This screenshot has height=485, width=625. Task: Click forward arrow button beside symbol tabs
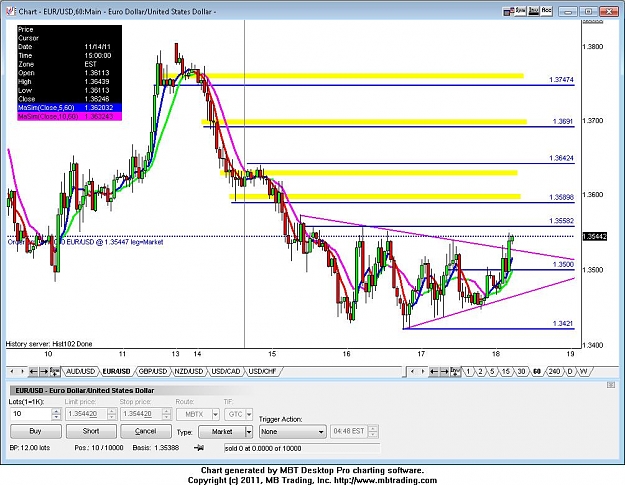coord(44,371)
